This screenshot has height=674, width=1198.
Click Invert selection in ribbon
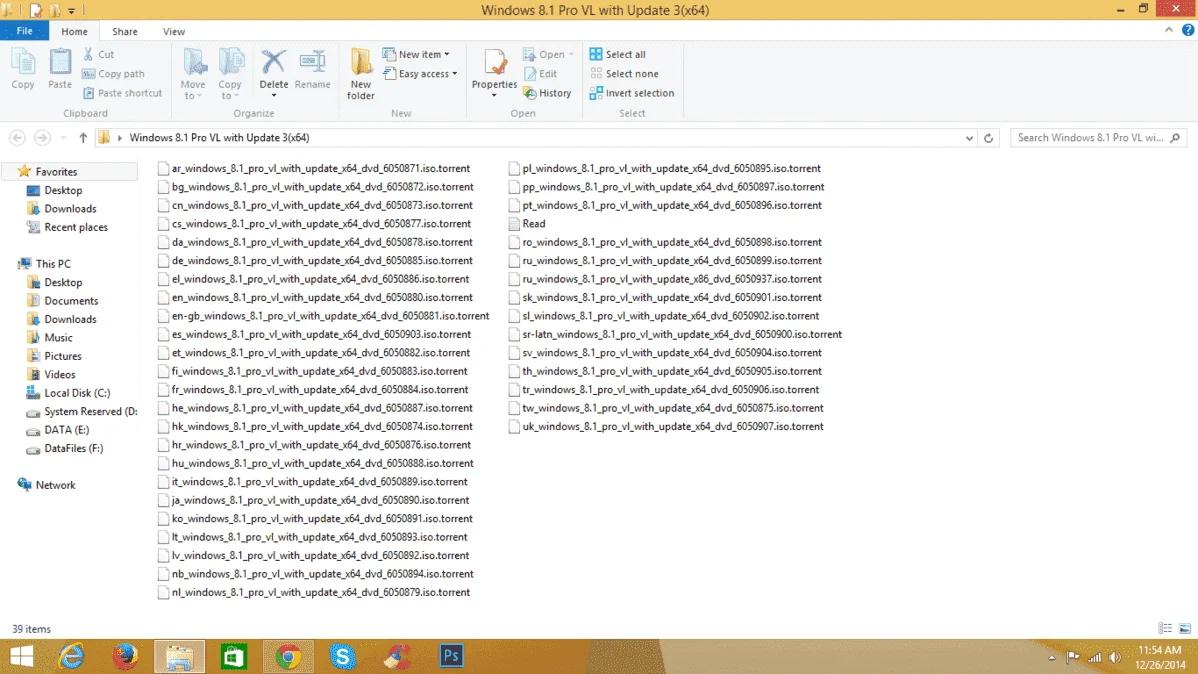632,93
